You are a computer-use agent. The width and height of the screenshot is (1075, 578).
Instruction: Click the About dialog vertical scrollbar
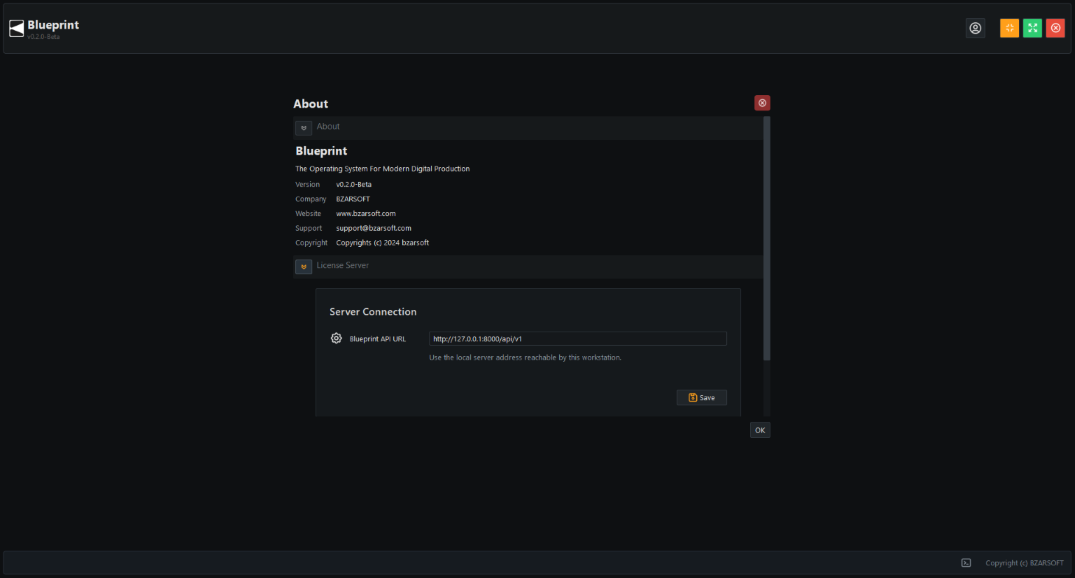pyautogui.click(x=766, y=239)
